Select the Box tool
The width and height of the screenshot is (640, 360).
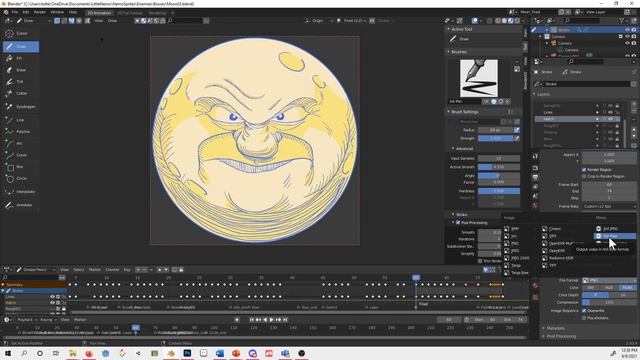pyautogui.click(x=20, y=167)
